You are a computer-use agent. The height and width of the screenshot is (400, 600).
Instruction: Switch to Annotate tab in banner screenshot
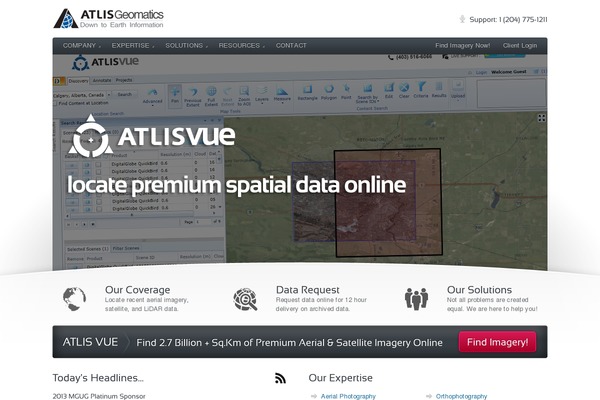102,80
